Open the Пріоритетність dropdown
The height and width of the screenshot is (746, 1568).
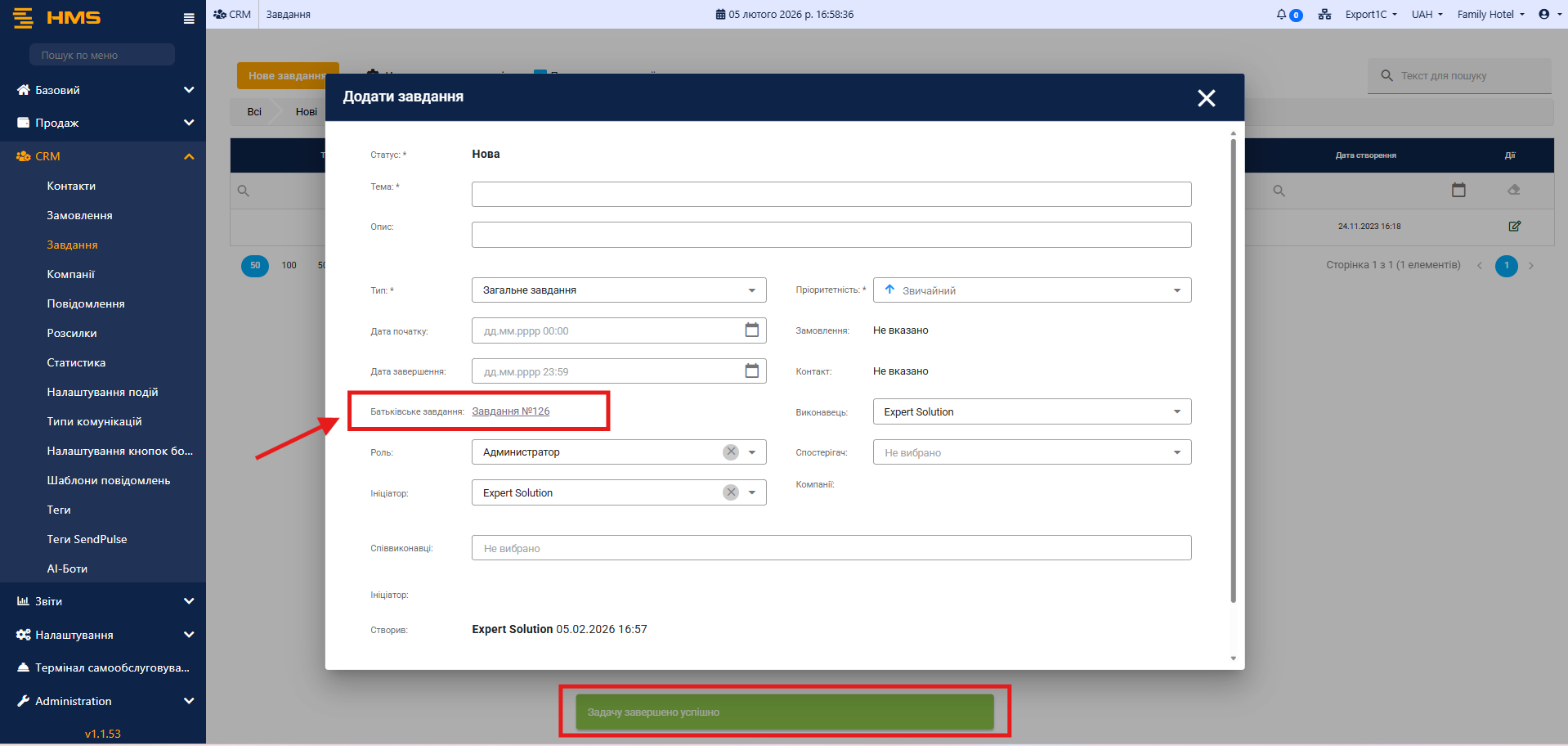point(1176,290)
